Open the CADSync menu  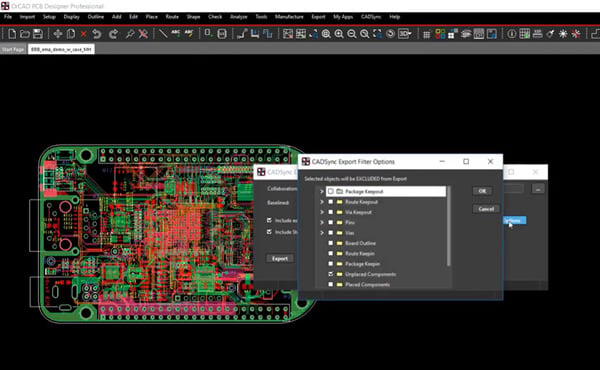click(x=371, y=17)
